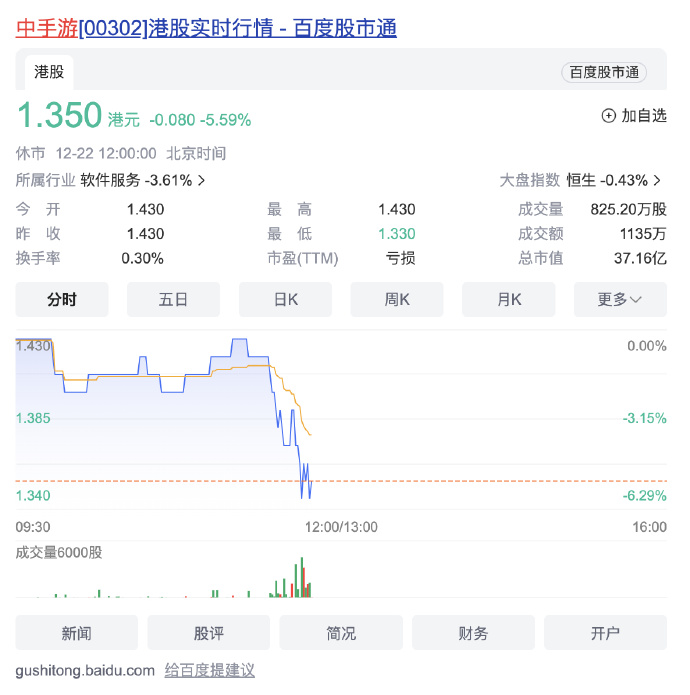Click the plus icon beside 加自选
Image resolution: width=690 pixels, height=695 pixels.
pyautogui.click(x=608, y=116)
